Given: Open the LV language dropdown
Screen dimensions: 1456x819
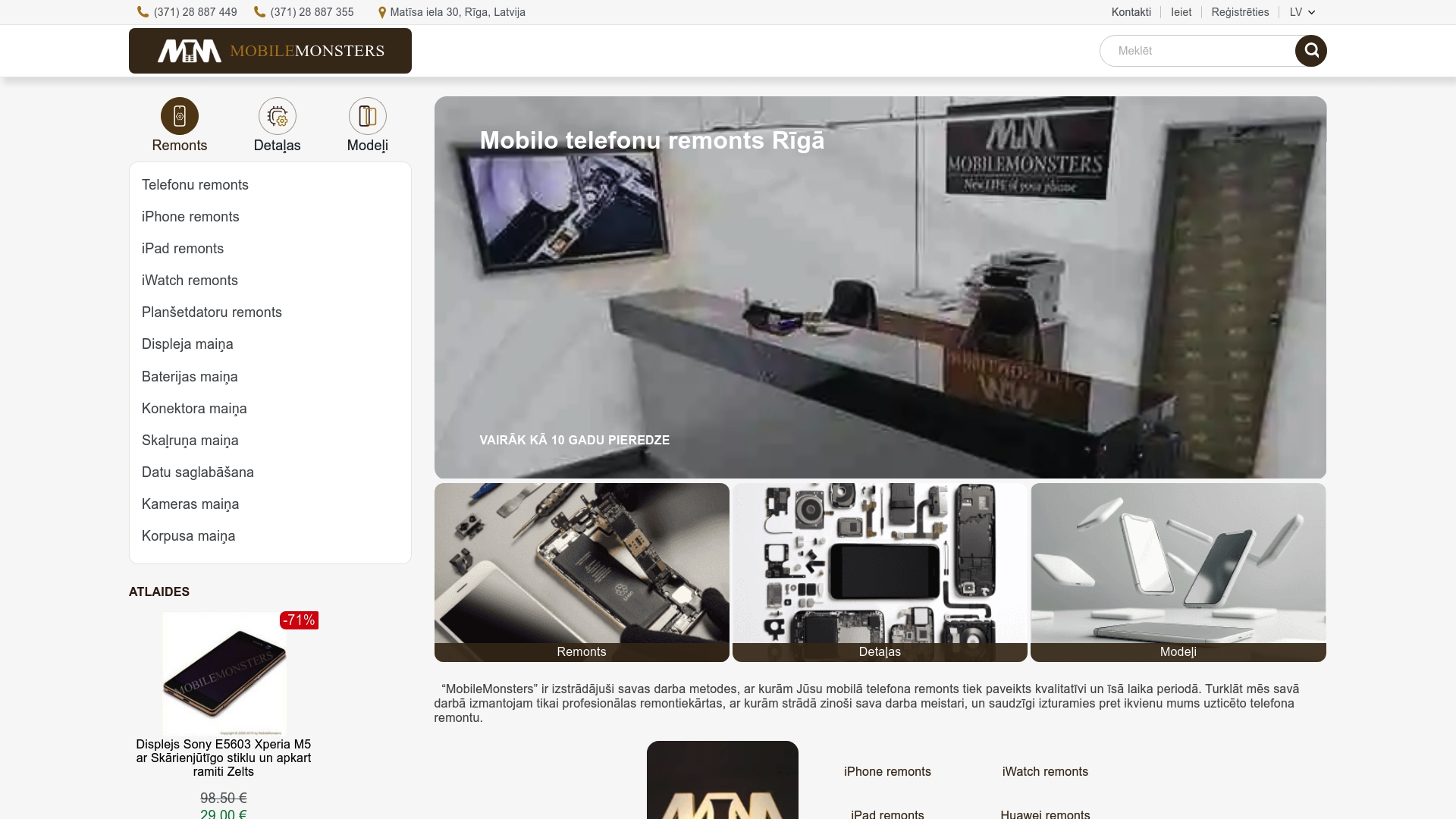Looking at the screenshot, I should pyautogui.click(x=1300, y=11).
